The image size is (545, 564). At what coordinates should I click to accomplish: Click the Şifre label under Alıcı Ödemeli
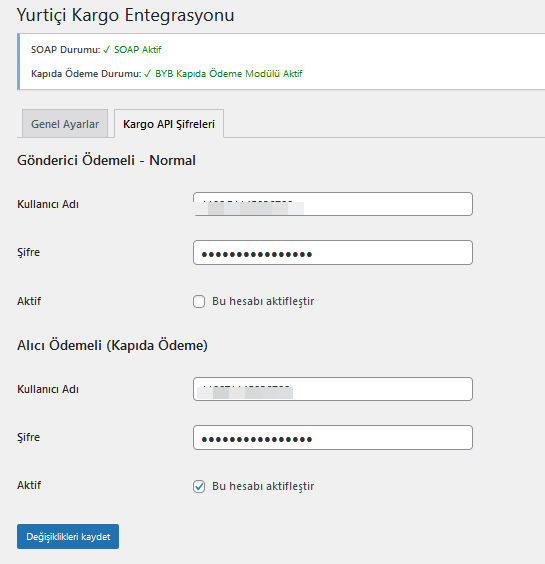click(28, 437)
